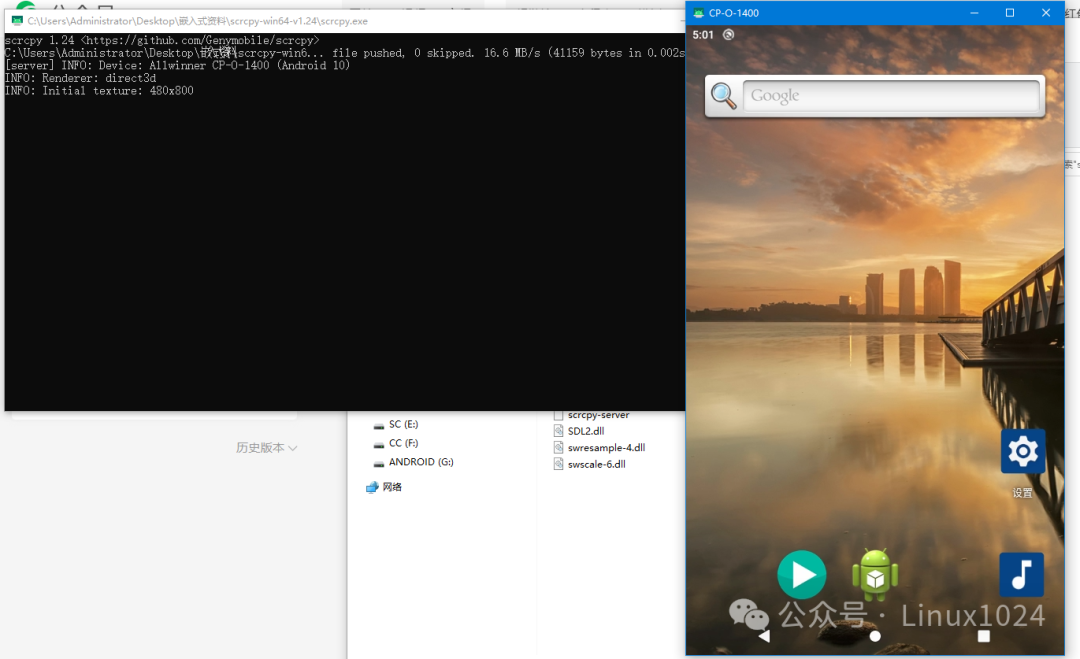Open the Settings gear app on Android
Screen dimensions: 1080x659
[x=1022, y=452]
